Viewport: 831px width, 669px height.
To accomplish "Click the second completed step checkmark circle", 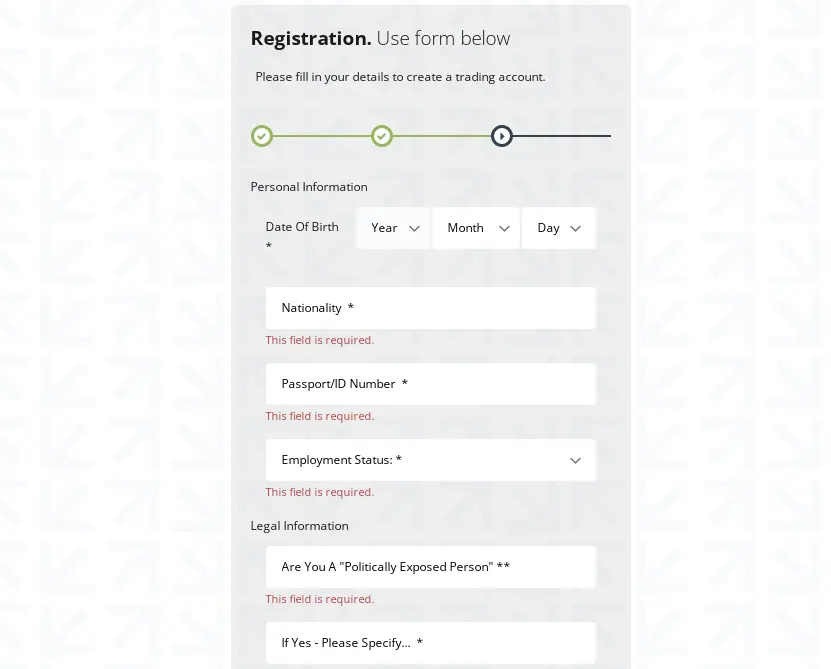I will tap(382, 136).
